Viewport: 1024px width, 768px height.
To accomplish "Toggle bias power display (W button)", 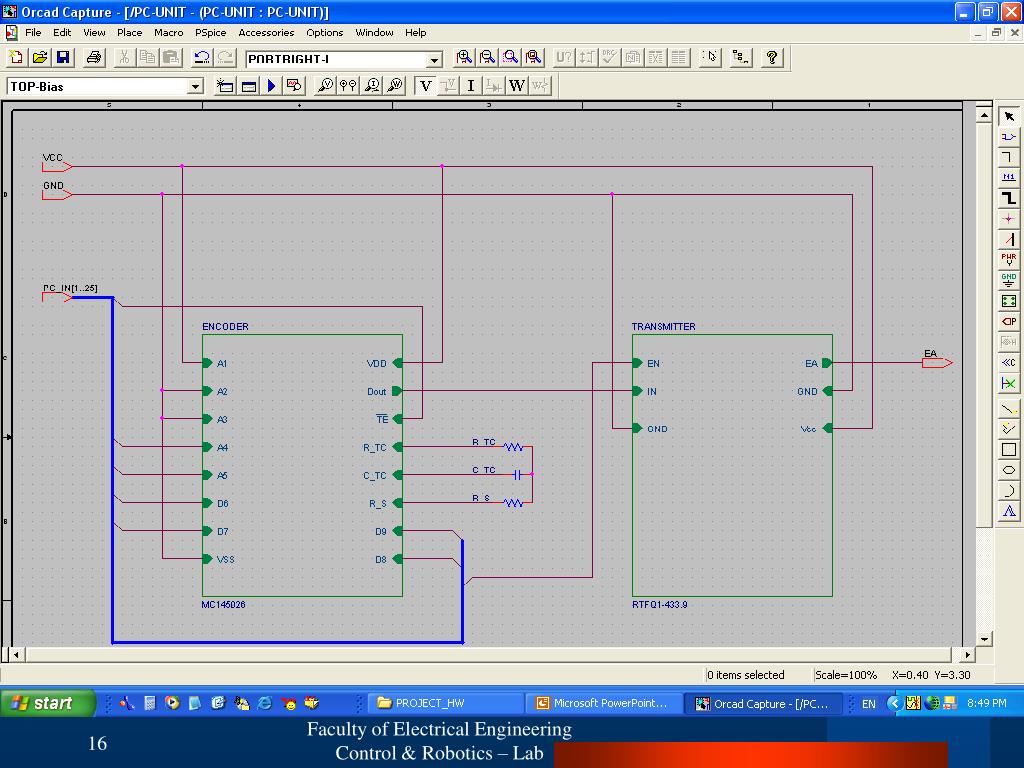I will [517, 86].
